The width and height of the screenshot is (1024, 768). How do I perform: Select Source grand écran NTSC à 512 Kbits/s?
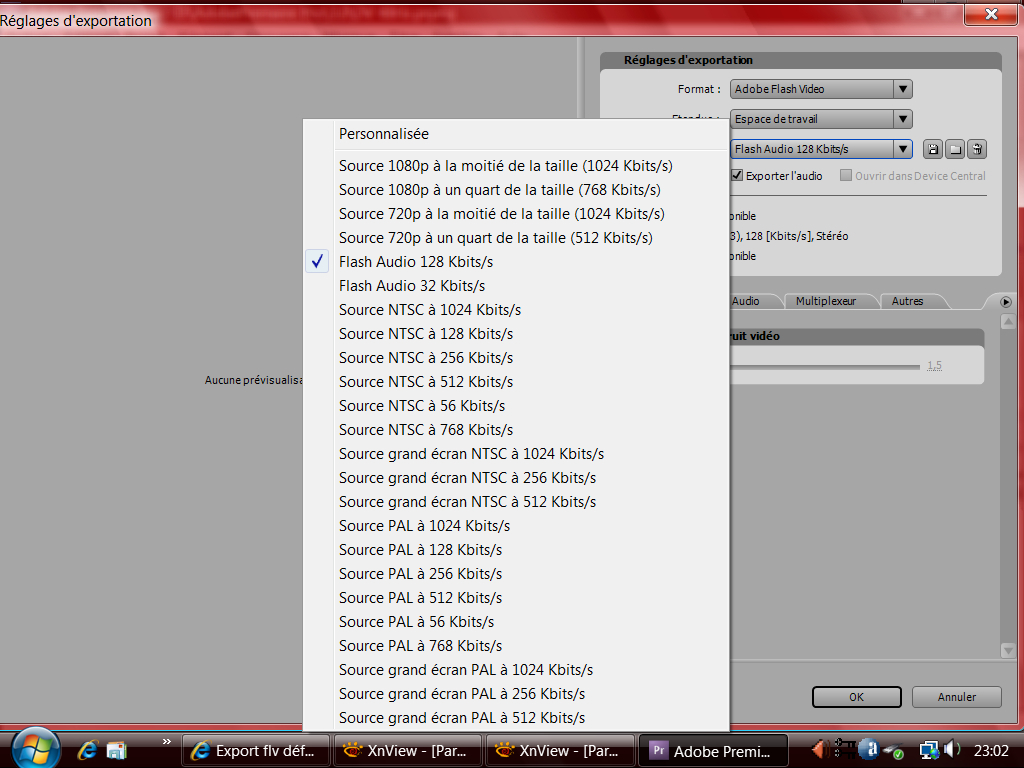coord(516,502)
